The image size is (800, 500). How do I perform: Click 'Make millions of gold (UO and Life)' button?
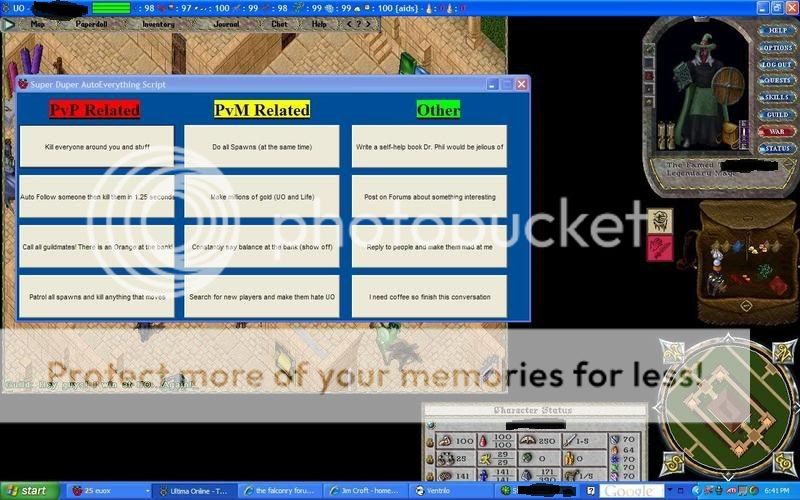coord(262,196)
